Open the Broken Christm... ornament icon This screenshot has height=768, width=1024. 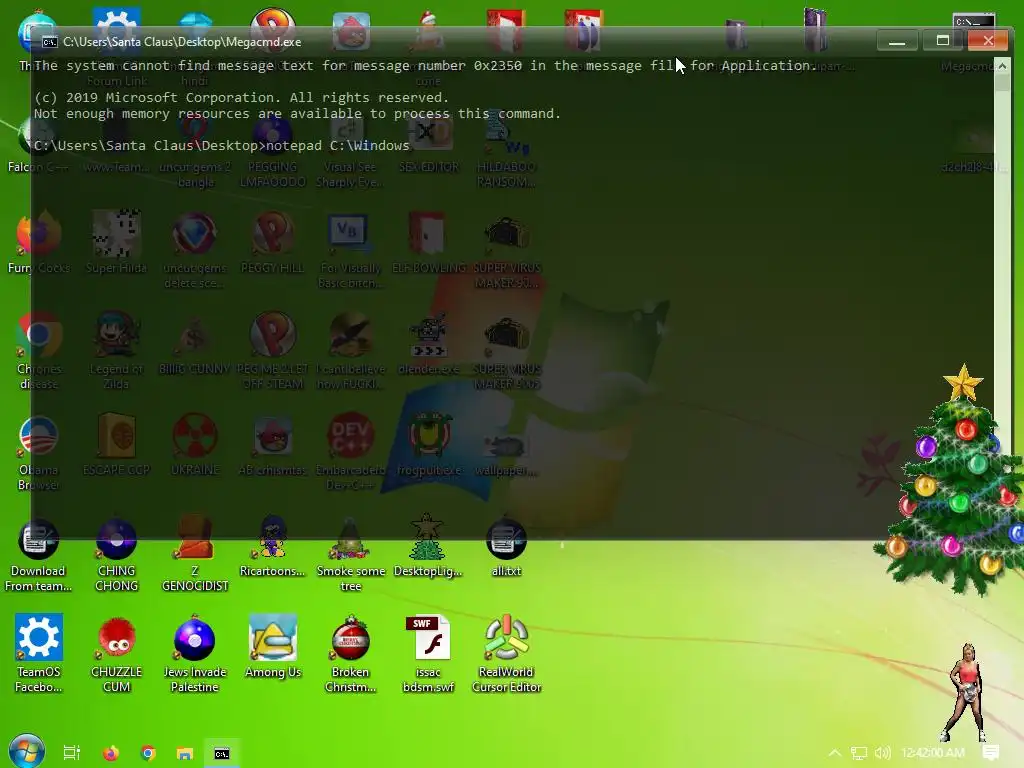(350, 654)
